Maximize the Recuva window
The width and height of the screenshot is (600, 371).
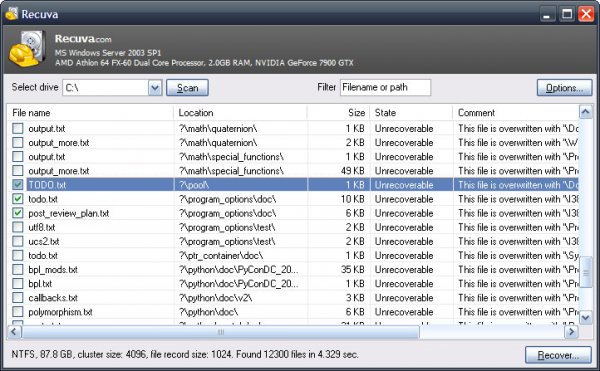[x=567, y=15]
